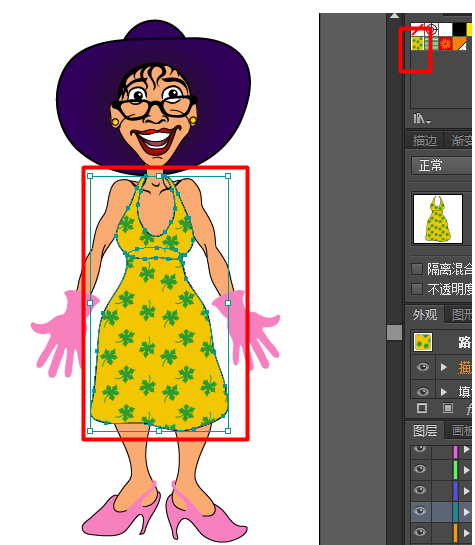Click the top-center handle of dress bounding box

click(x=159, y=176)
